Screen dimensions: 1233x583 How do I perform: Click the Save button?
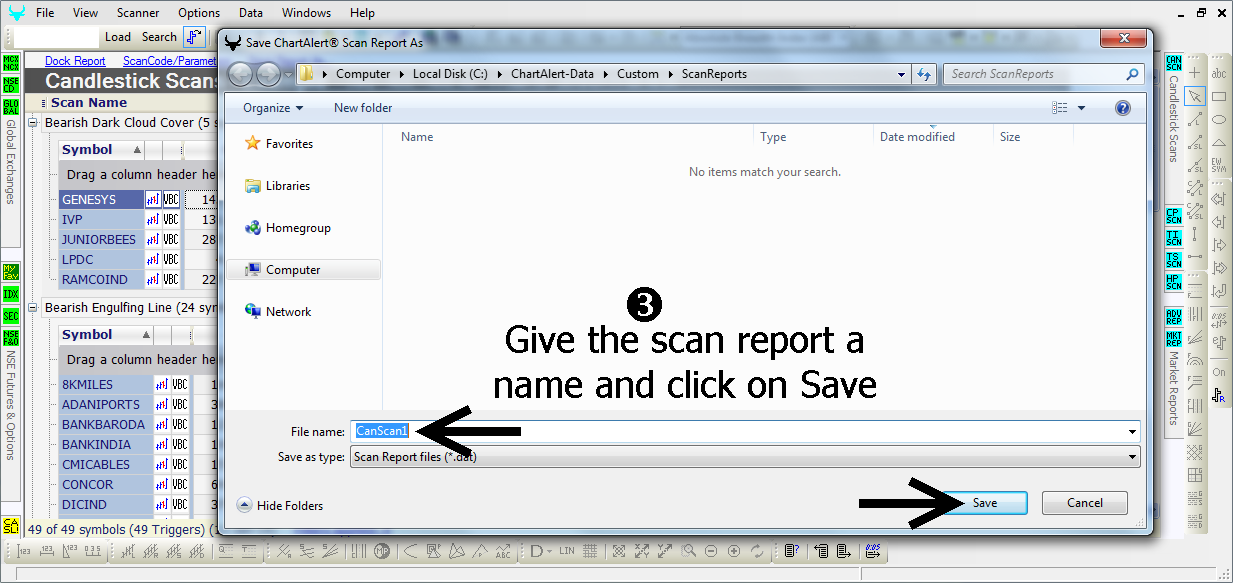pos(985,503)
